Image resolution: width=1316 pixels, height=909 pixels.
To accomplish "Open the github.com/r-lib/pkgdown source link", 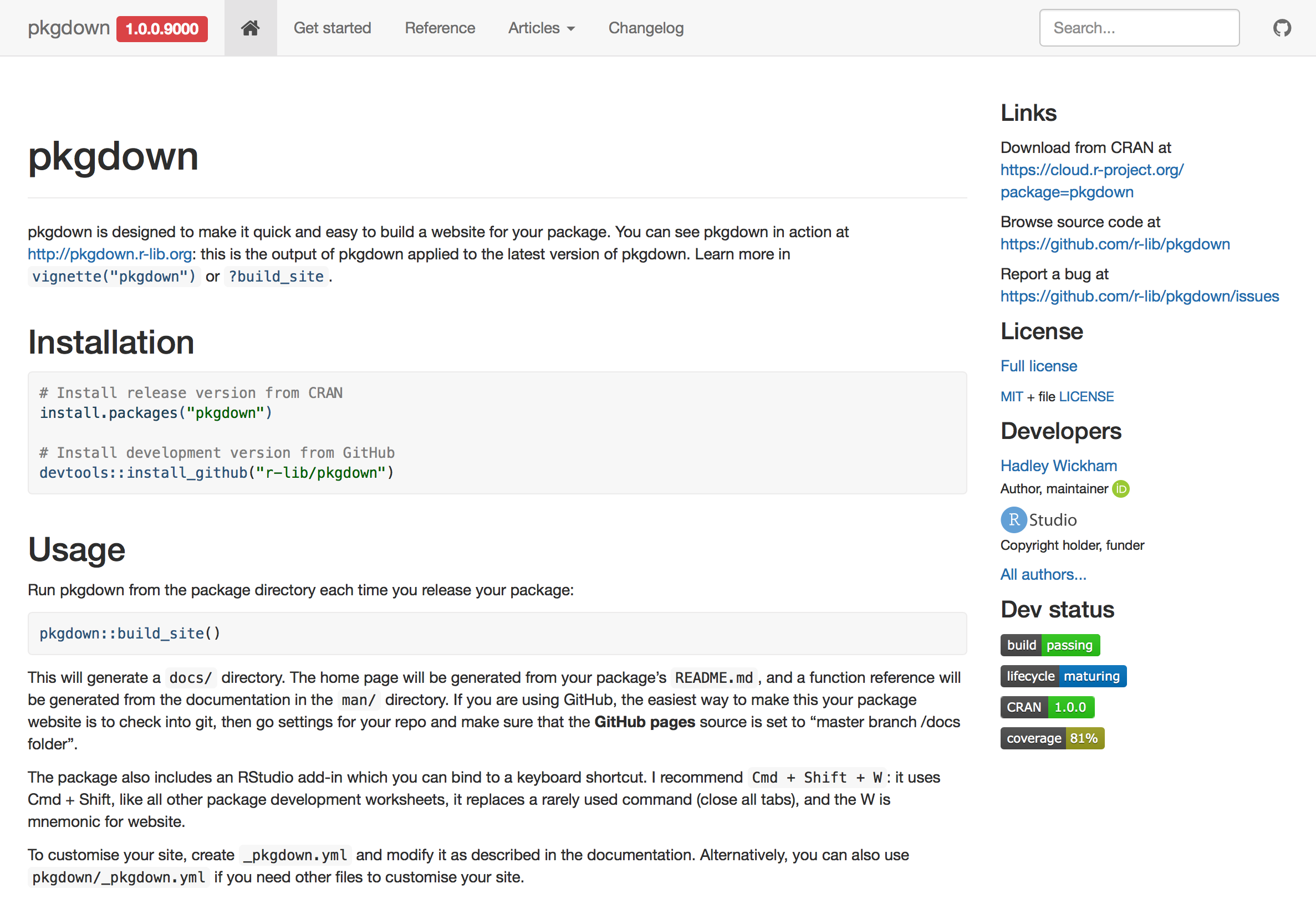I will click(1115, 244).
